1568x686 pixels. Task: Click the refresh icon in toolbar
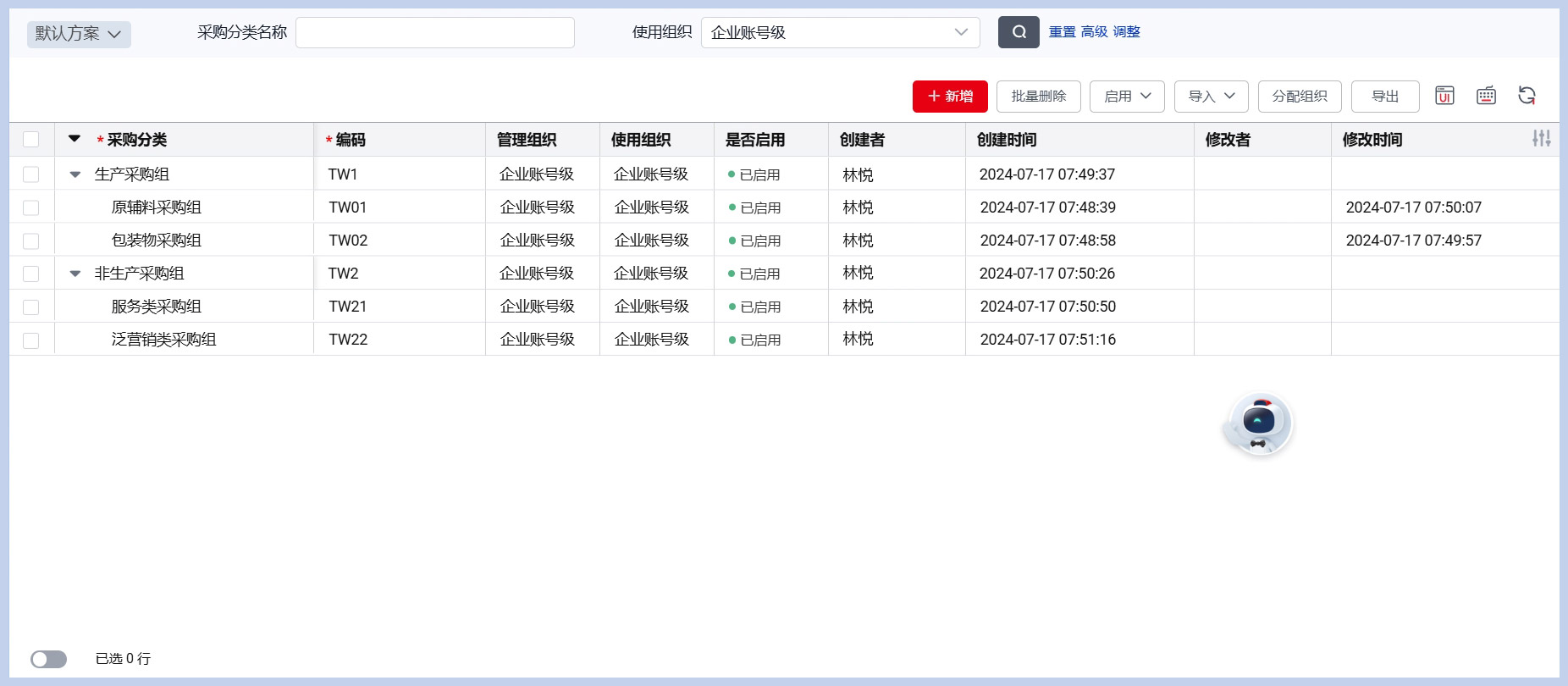(x=1527, y=96)
